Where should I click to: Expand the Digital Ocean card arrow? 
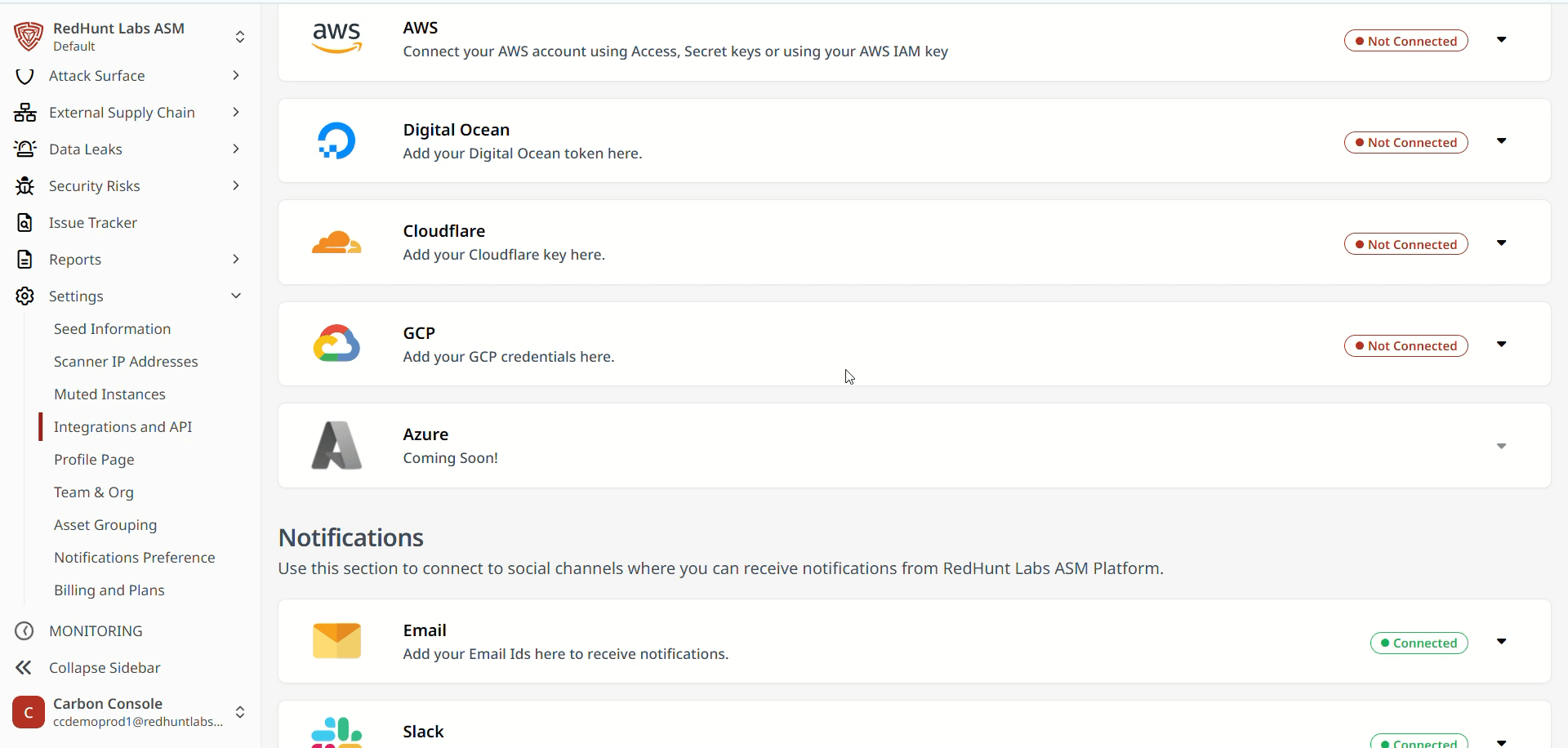click(x=1501, y=141)
